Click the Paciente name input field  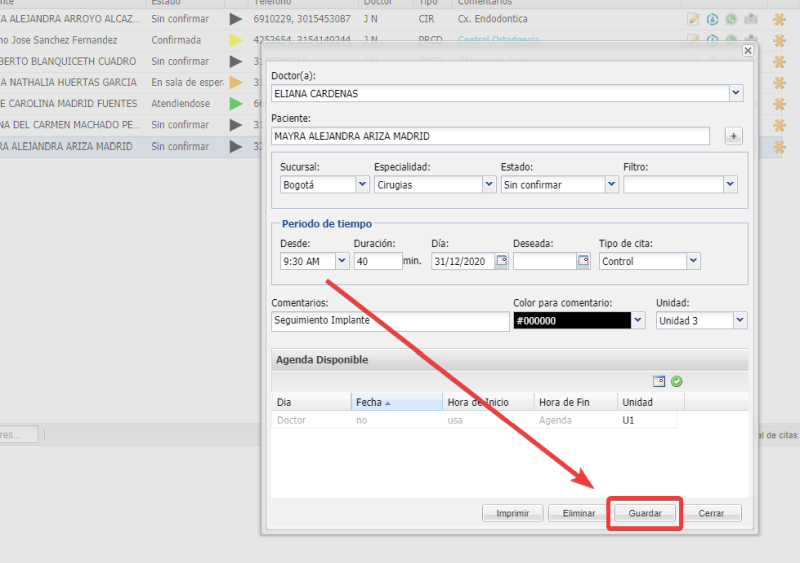point(490,136)
